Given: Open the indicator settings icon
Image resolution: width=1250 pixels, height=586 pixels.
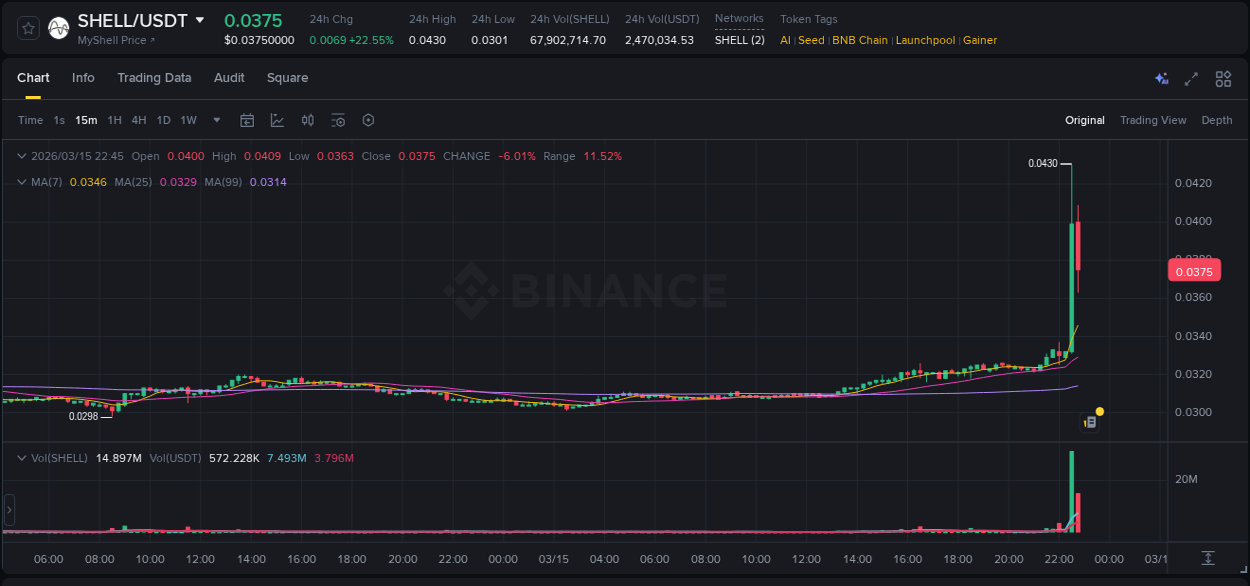Looking at the screenshot, I should coord(338,120).
